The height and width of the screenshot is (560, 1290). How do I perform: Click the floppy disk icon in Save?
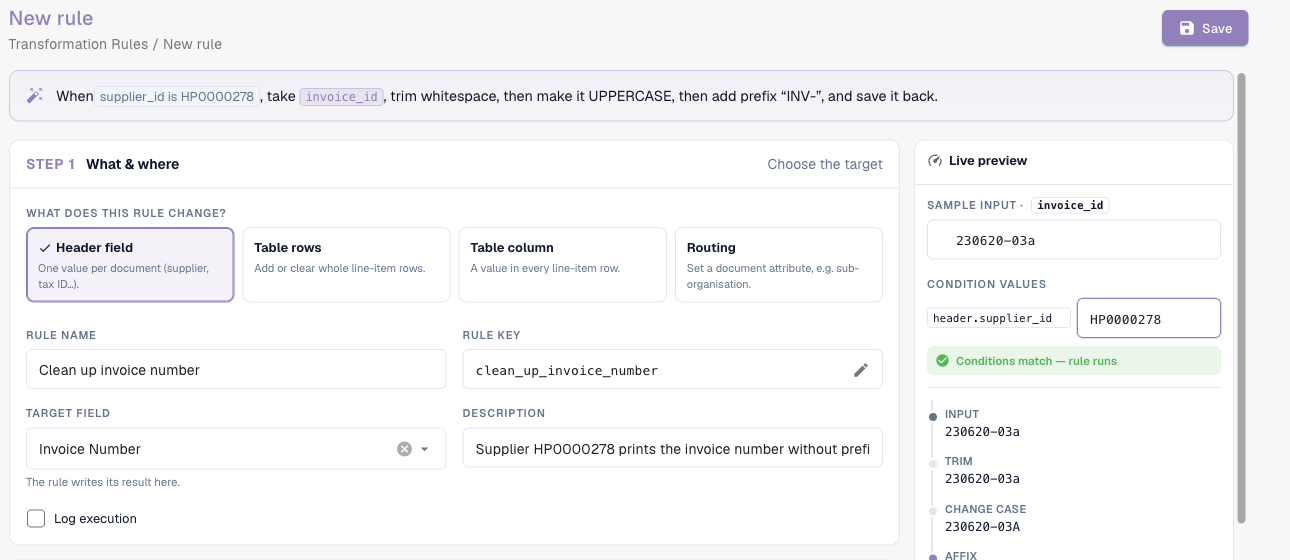point(1187,28)
